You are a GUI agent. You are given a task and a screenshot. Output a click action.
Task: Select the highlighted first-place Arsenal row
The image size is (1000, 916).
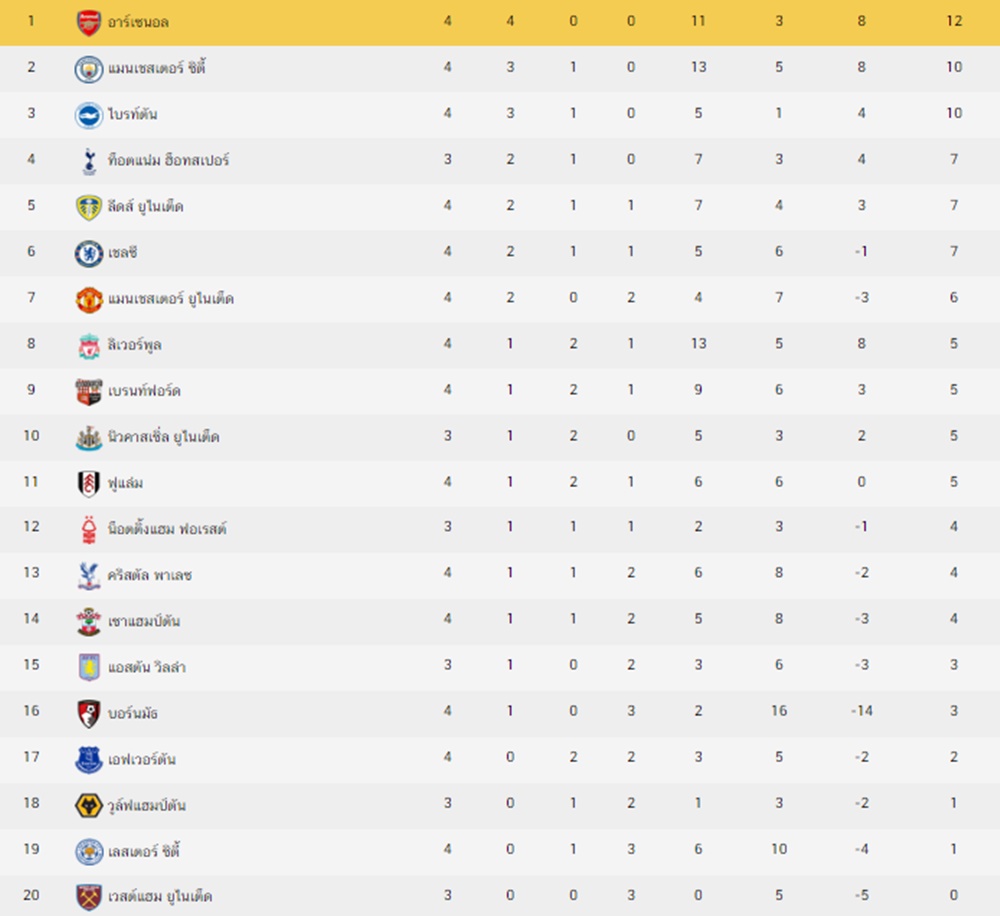pyautogui.click(x=500, y=22)
